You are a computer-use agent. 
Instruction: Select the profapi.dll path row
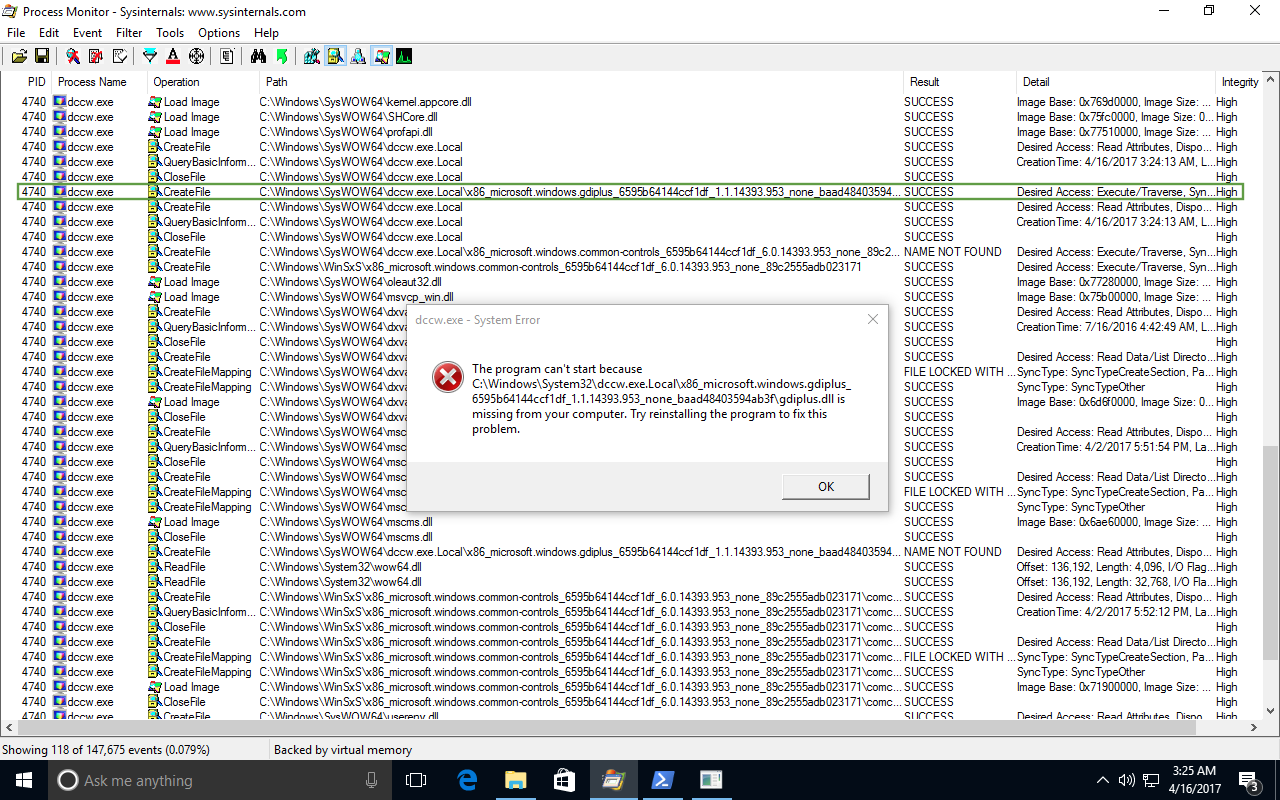(x=630, y=132)
